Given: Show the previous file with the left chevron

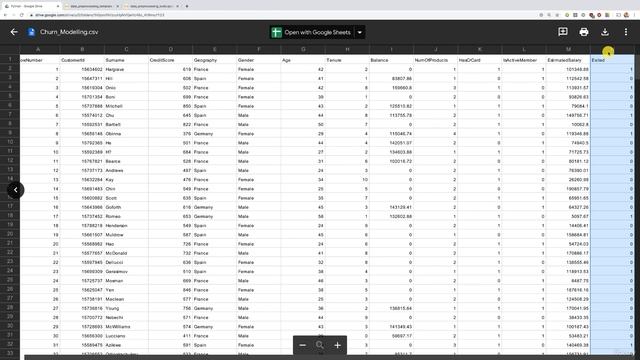Looking at the screenshot, I should 16,190.
